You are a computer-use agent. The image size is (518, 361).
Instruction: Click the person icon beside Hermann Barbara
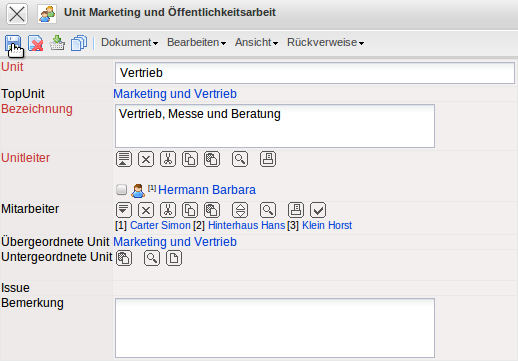coord(138,191)
